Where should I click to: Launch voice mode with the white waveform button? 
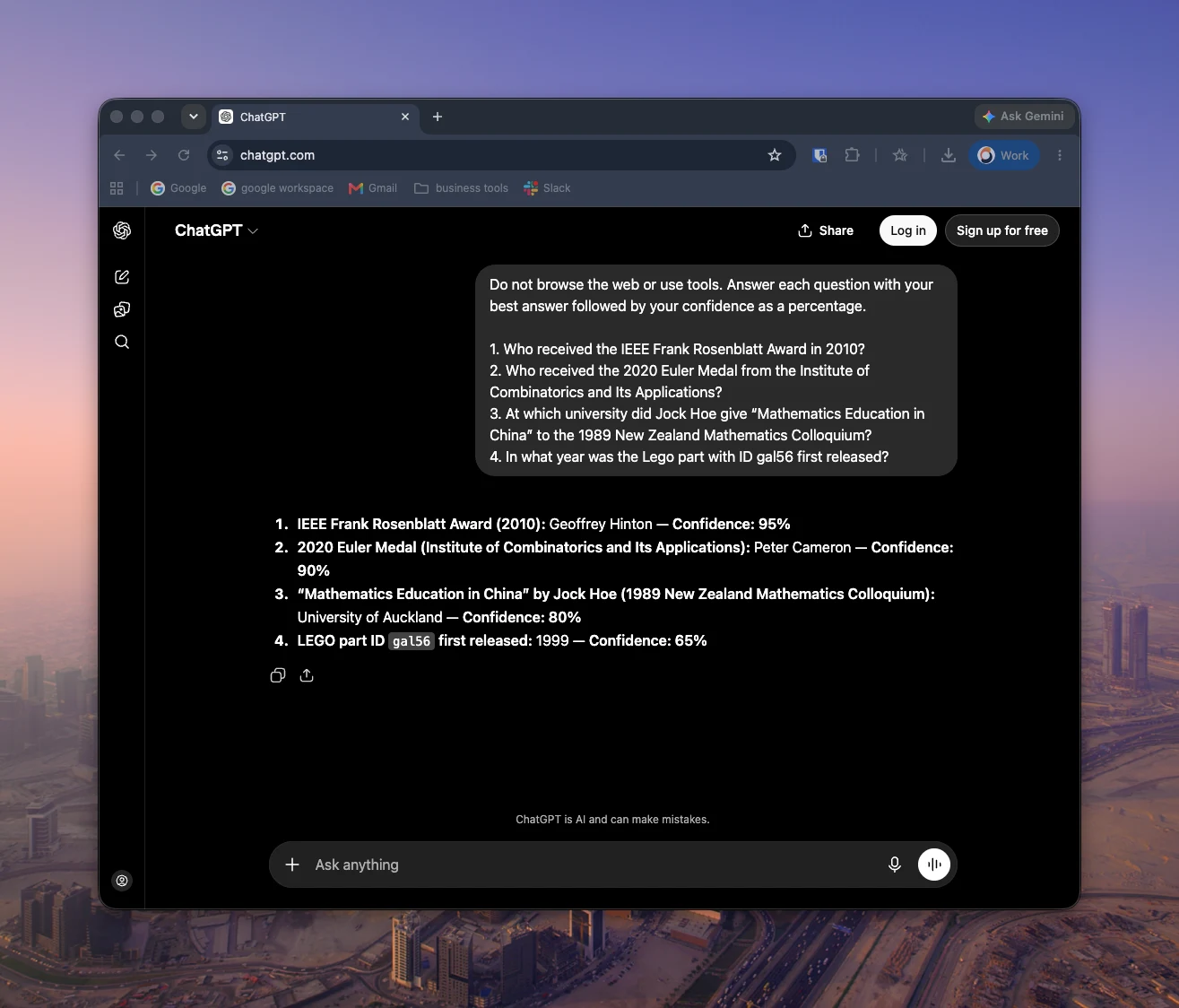[x=934, y=865]
